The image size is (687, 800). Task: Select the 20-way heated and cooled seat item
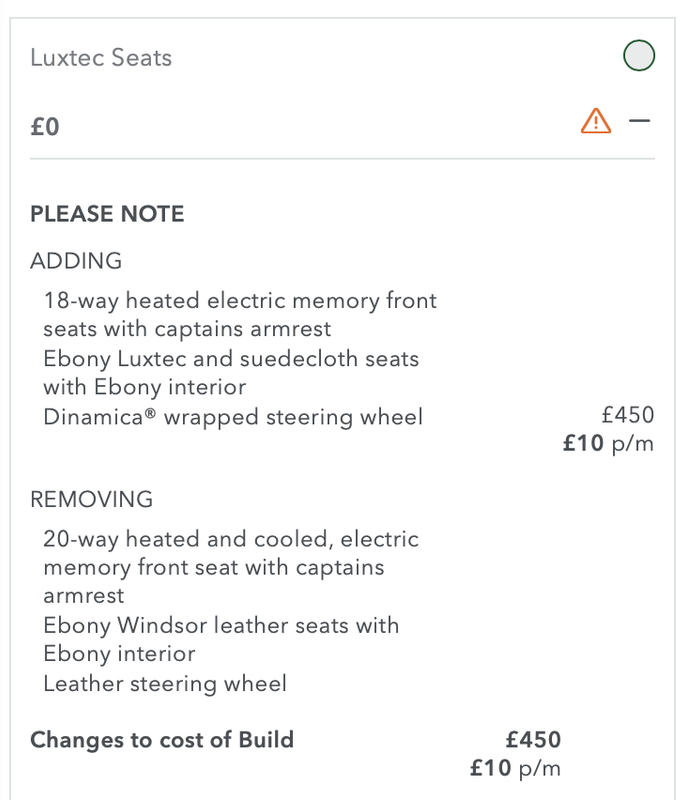[231, 567]
